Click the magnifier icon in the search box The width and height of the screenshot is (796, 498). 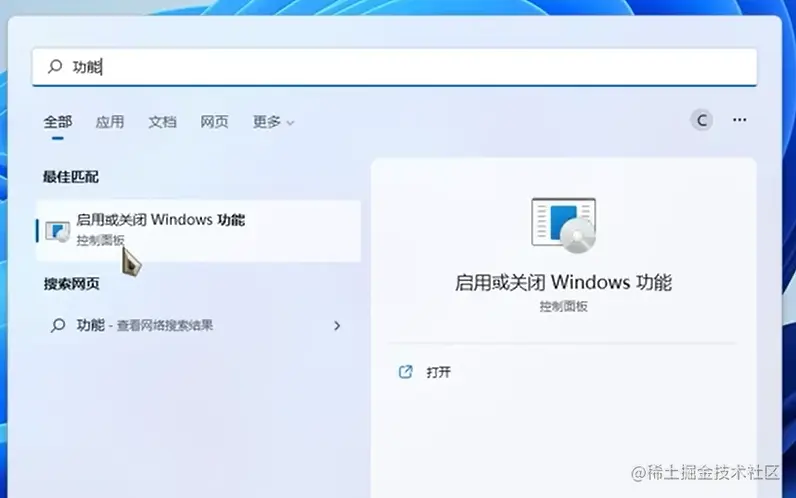[x=55, y=67]
